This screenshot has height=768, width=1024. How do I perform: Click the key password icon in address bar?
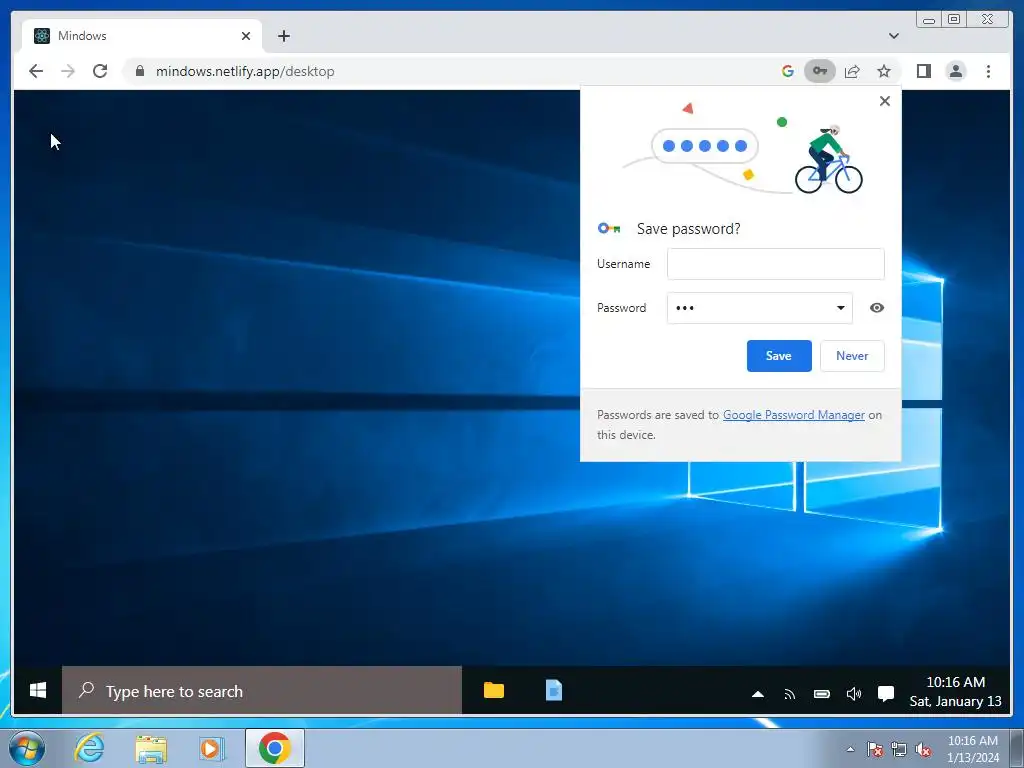click(x=820, y=71)
